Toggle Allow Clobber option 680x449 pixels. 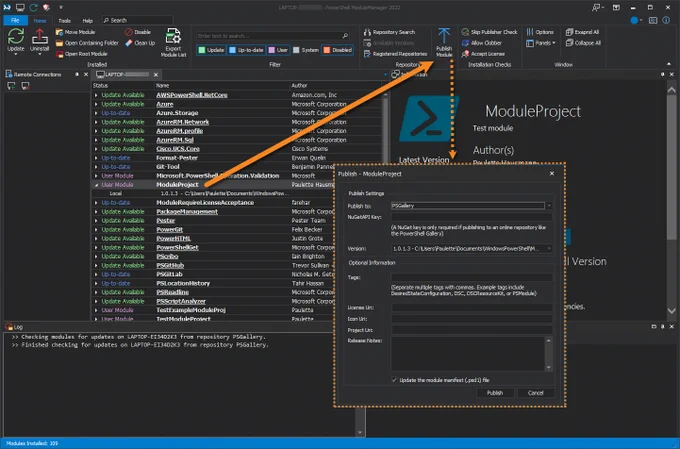pos(482,43)
